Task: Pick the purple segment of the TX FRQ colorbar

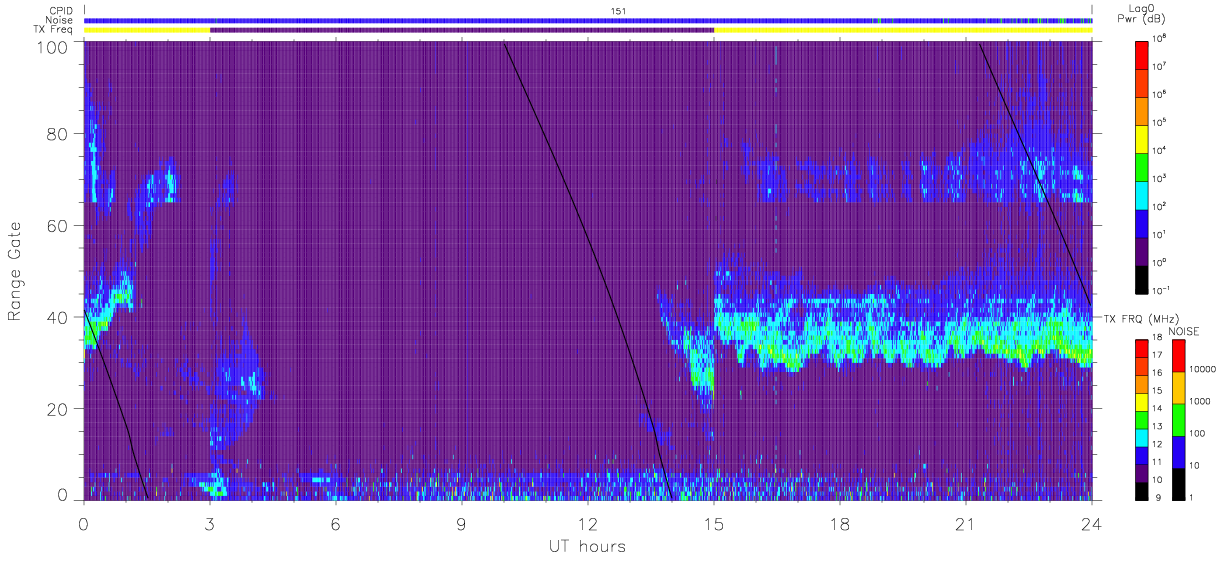Action: point(1142,472)
